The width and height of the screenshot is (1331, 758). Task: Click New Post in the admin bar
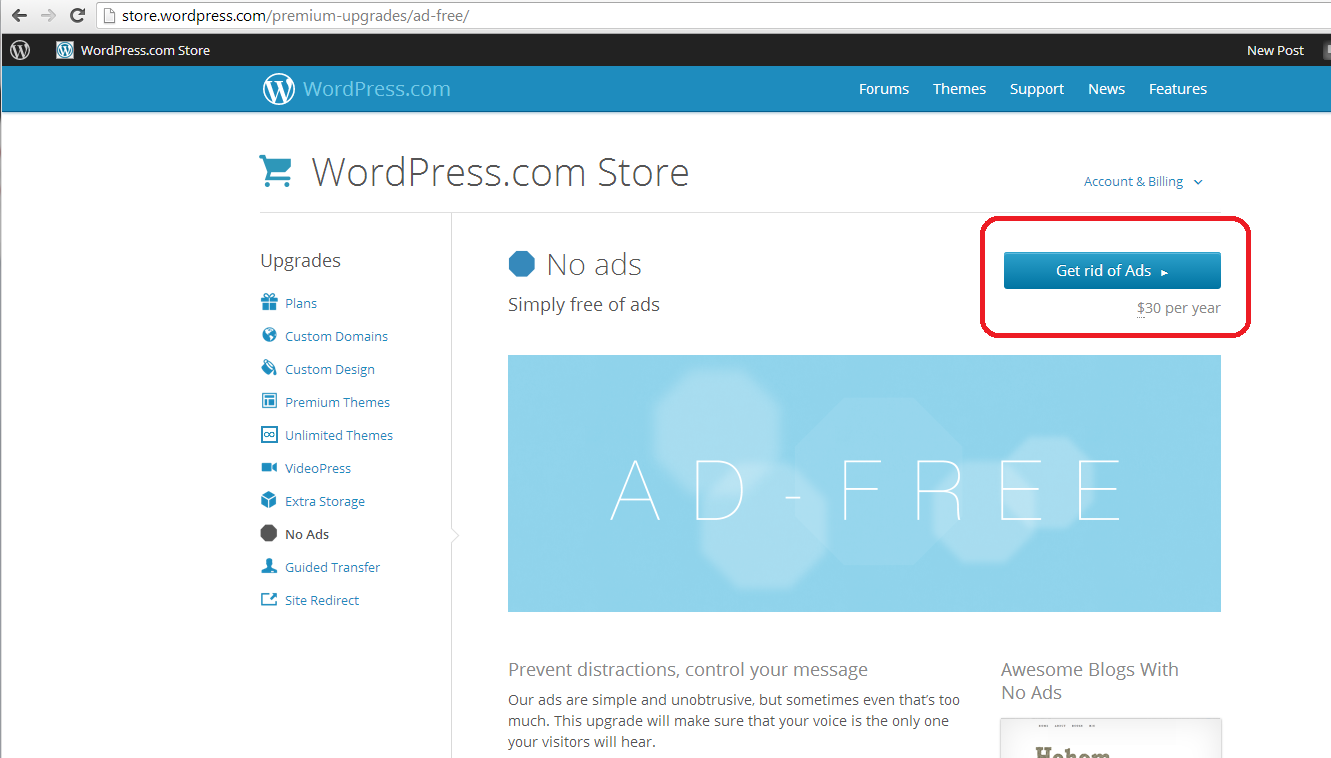coord(1275,50)
